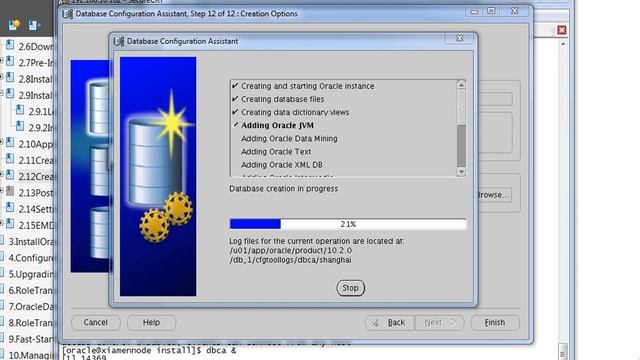Click the inner dialog title bar icon
This screenshot has width=640, height=360.
tap(119, 41)
